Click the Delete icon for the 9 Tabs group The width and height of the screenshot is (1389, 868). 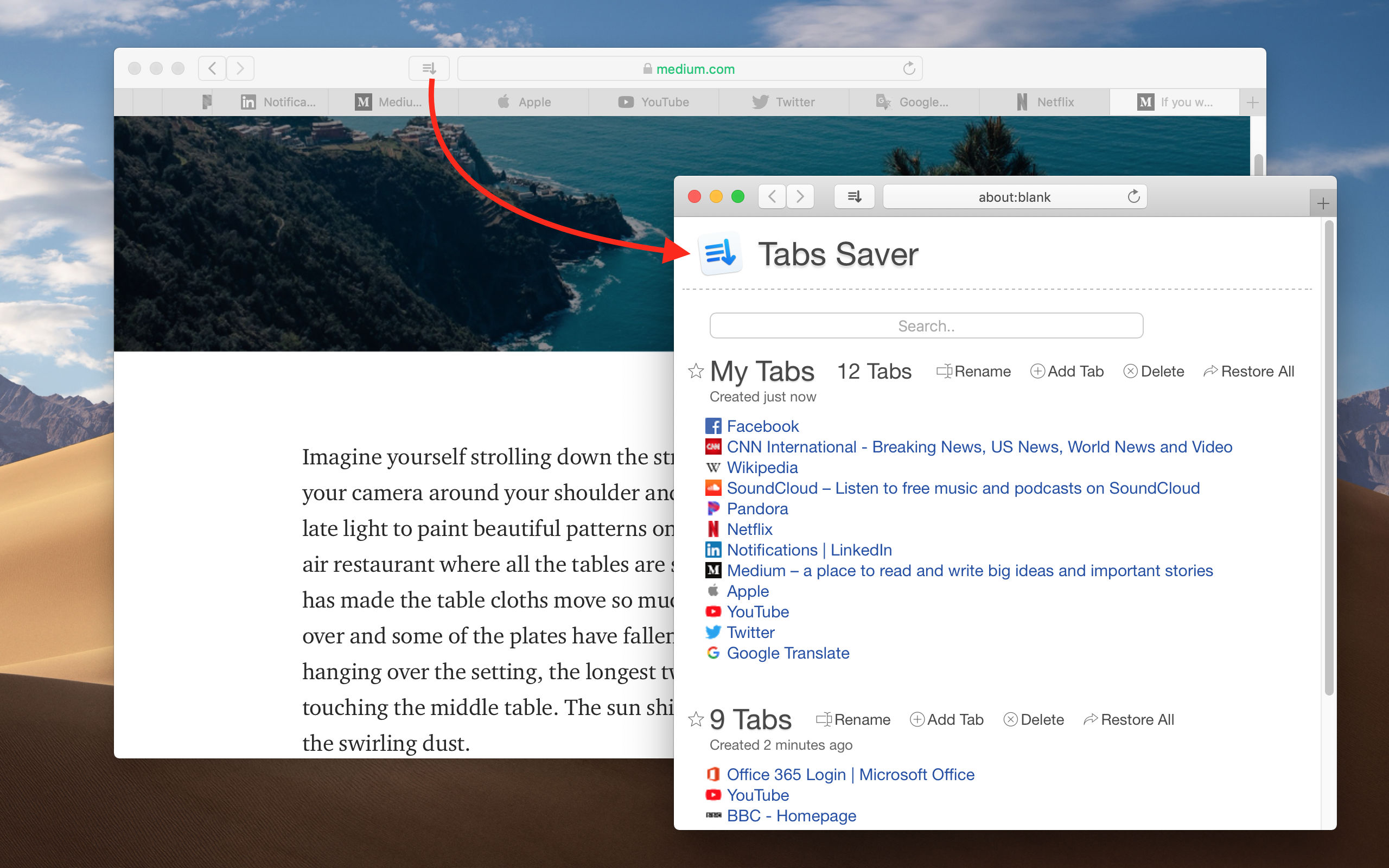(x=1011, y=719)
